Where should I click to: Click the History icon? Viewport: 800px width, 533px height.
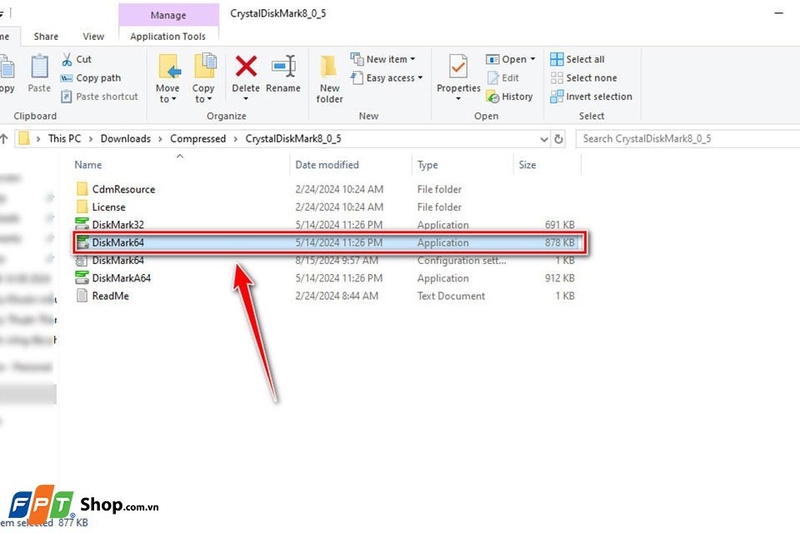pos(493,96)
